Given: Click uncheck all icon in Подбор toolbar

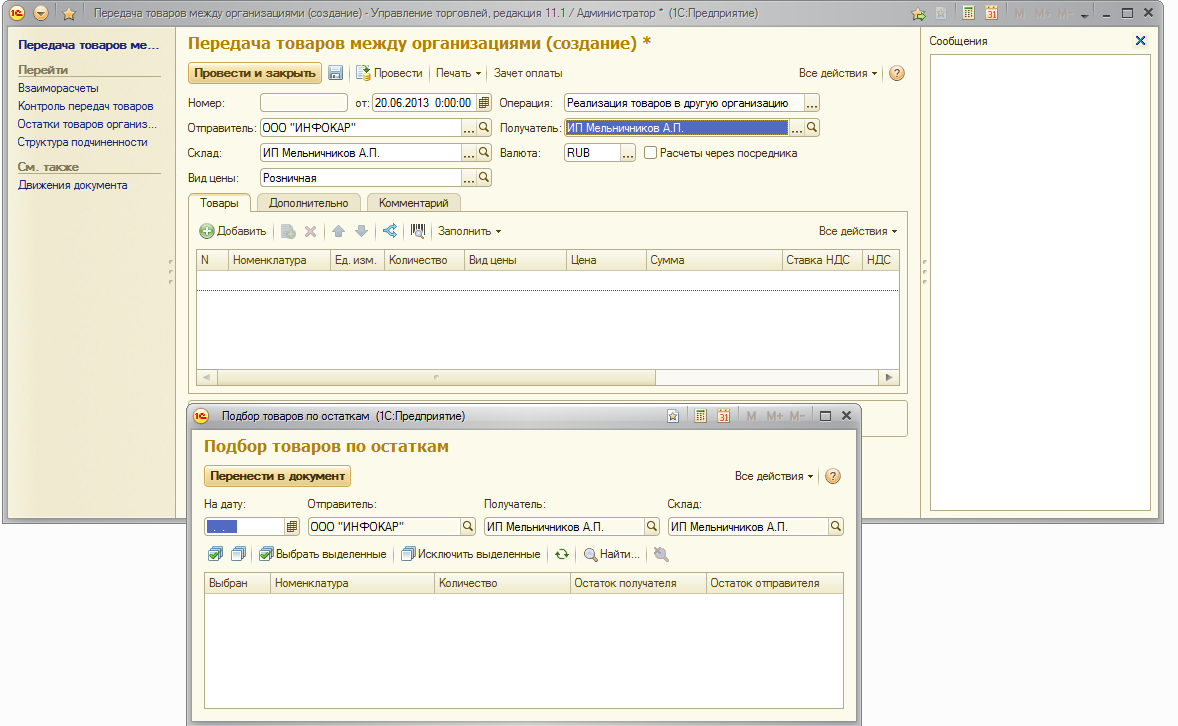Looking at the screenshot, I should (239, 554).
